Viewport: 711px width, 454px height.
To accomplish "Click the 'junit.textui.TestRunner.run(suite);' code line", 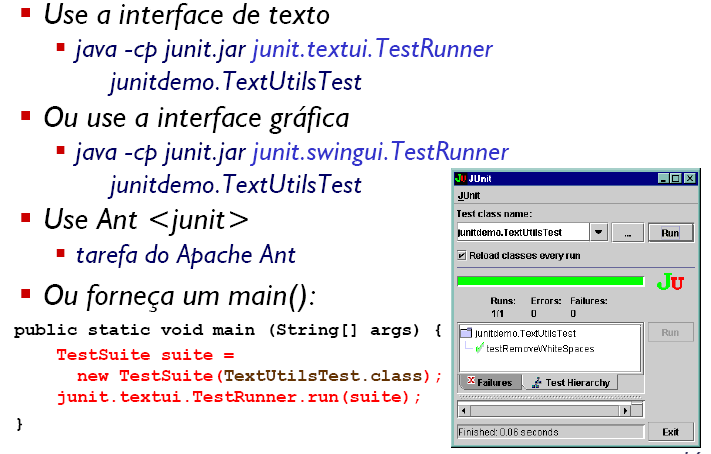I will click(x=239, y=397).
